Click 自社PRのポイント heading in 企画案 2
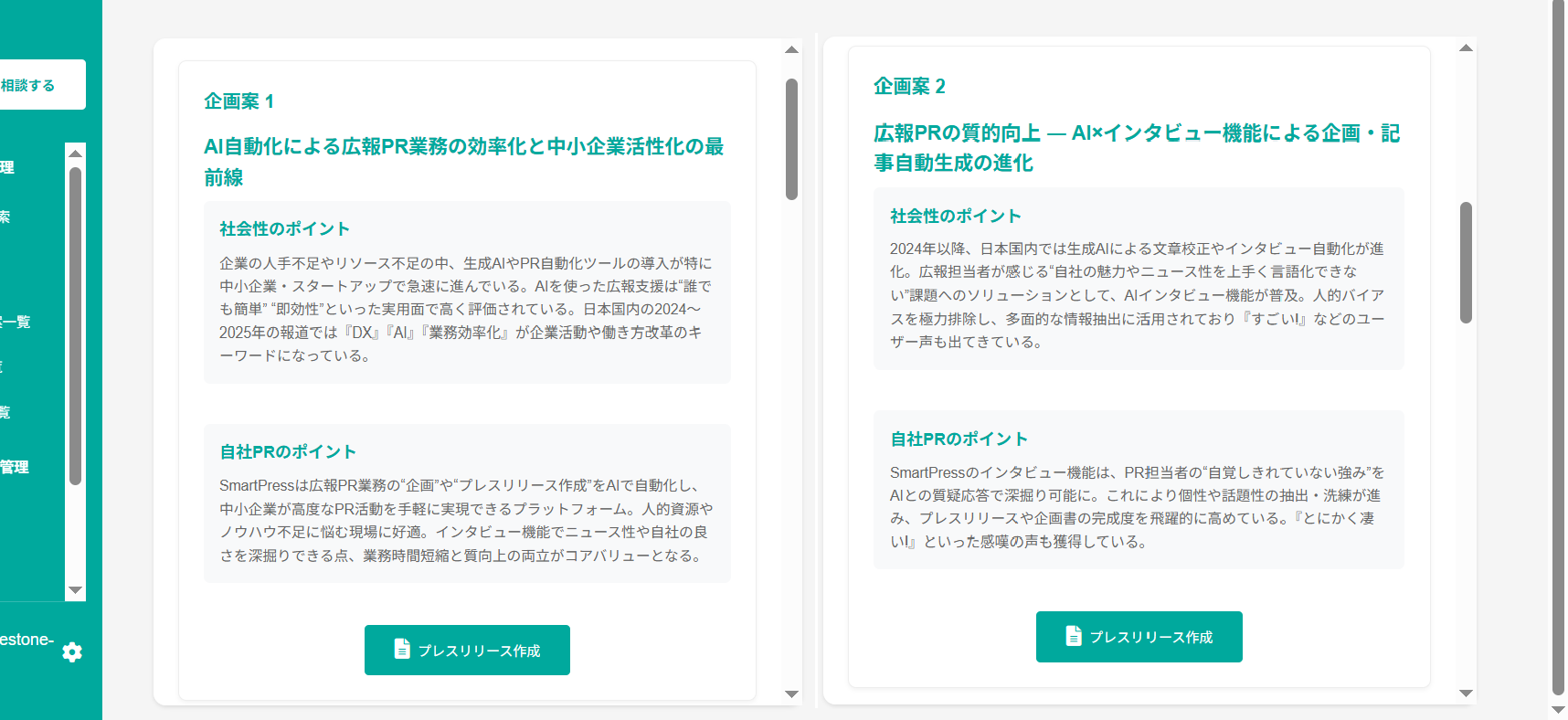Image resolution: width=1568 pixels, height=720 pixels. pyautogui.click(x=959, y=439)
